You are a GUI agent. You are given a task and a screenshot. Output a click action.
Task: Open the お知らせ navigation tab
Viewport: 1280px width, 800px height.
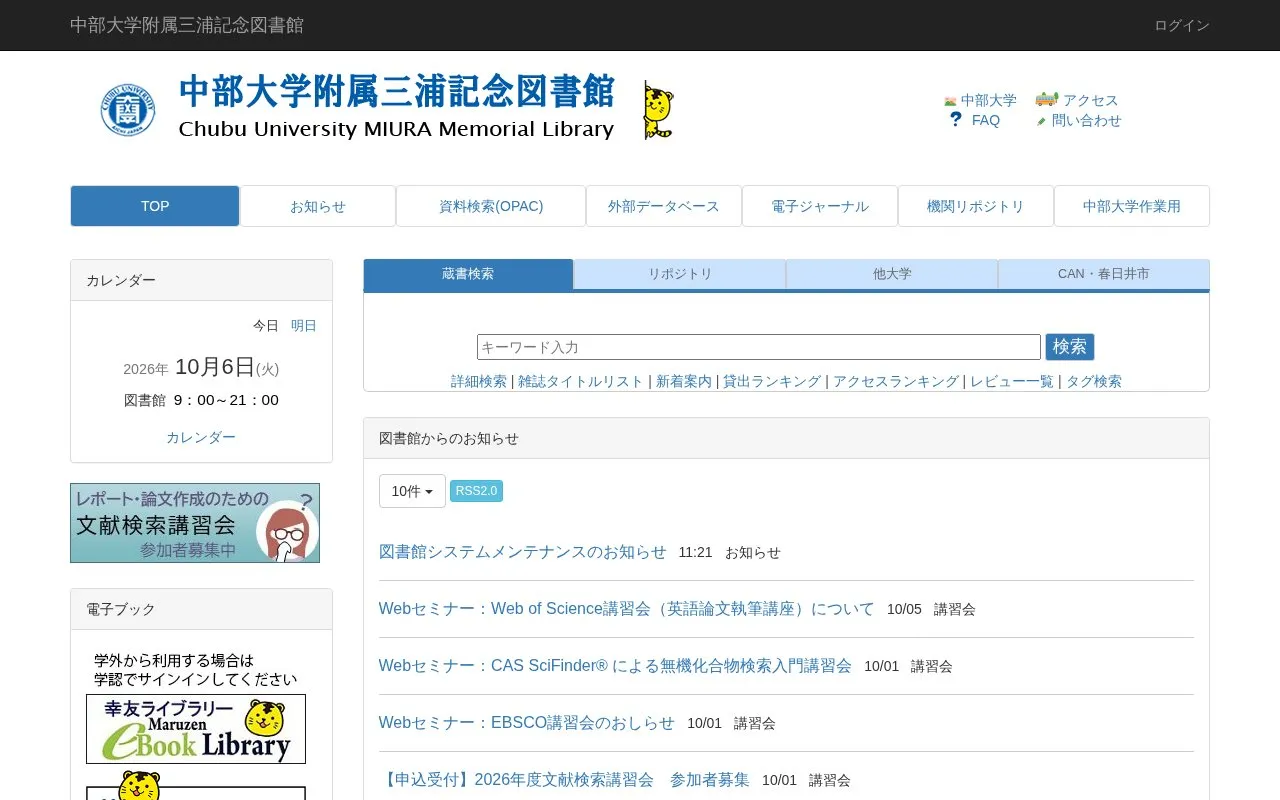[318, 206]
